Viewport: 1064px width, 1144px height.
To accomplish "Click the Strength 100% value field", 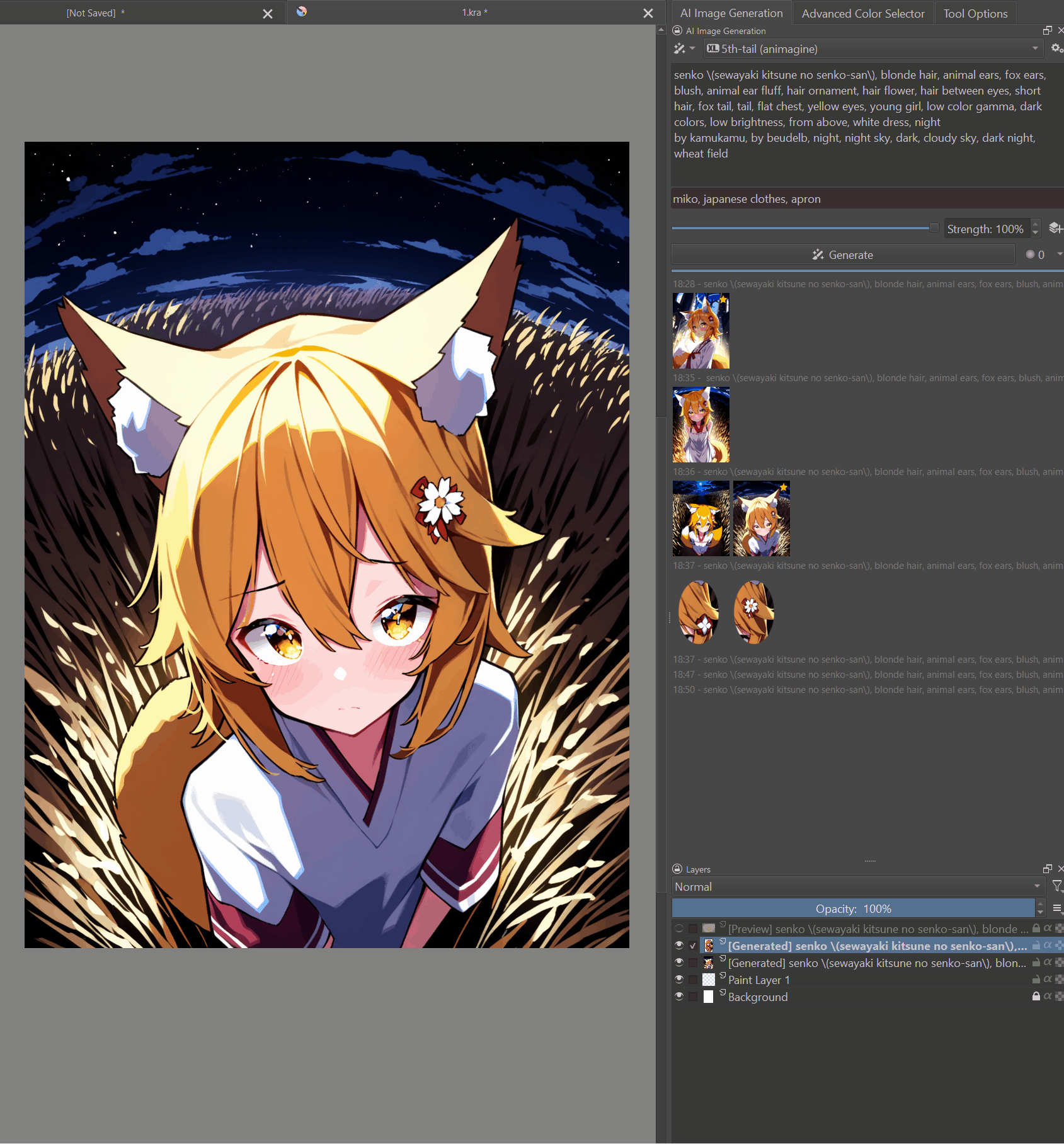I will pos(987,229).
